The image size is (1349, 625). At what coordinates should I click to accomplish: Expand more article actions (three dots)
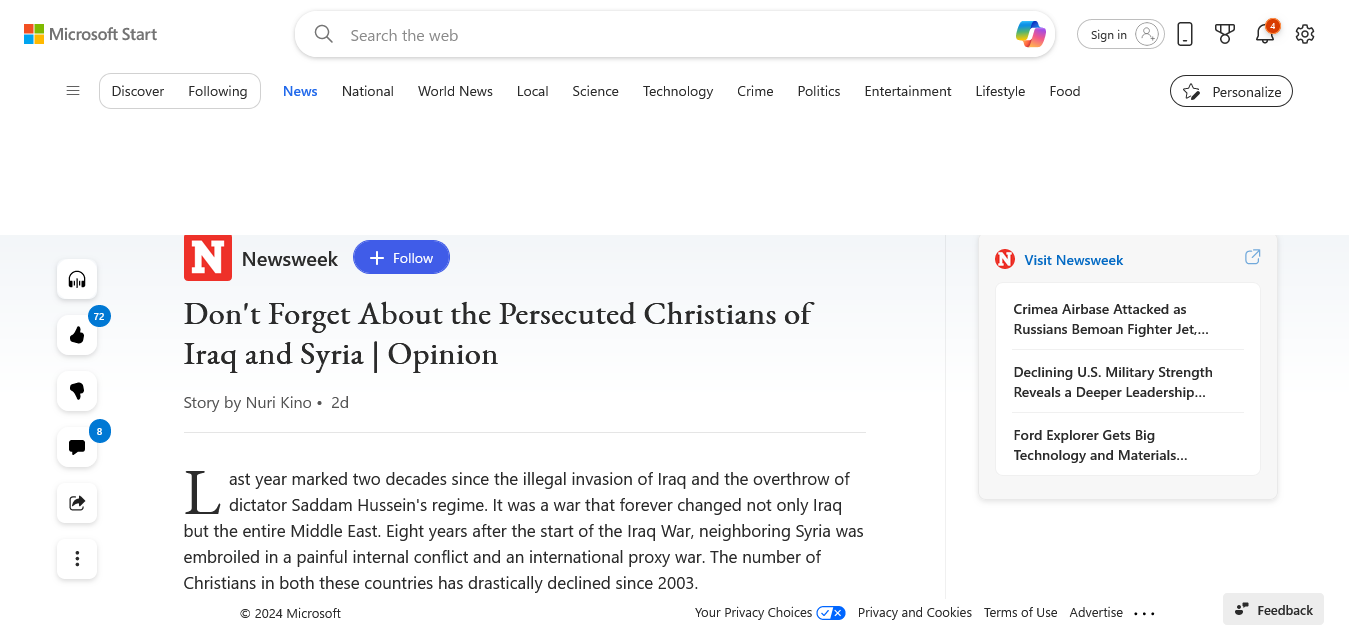click(x=77, y=559)
